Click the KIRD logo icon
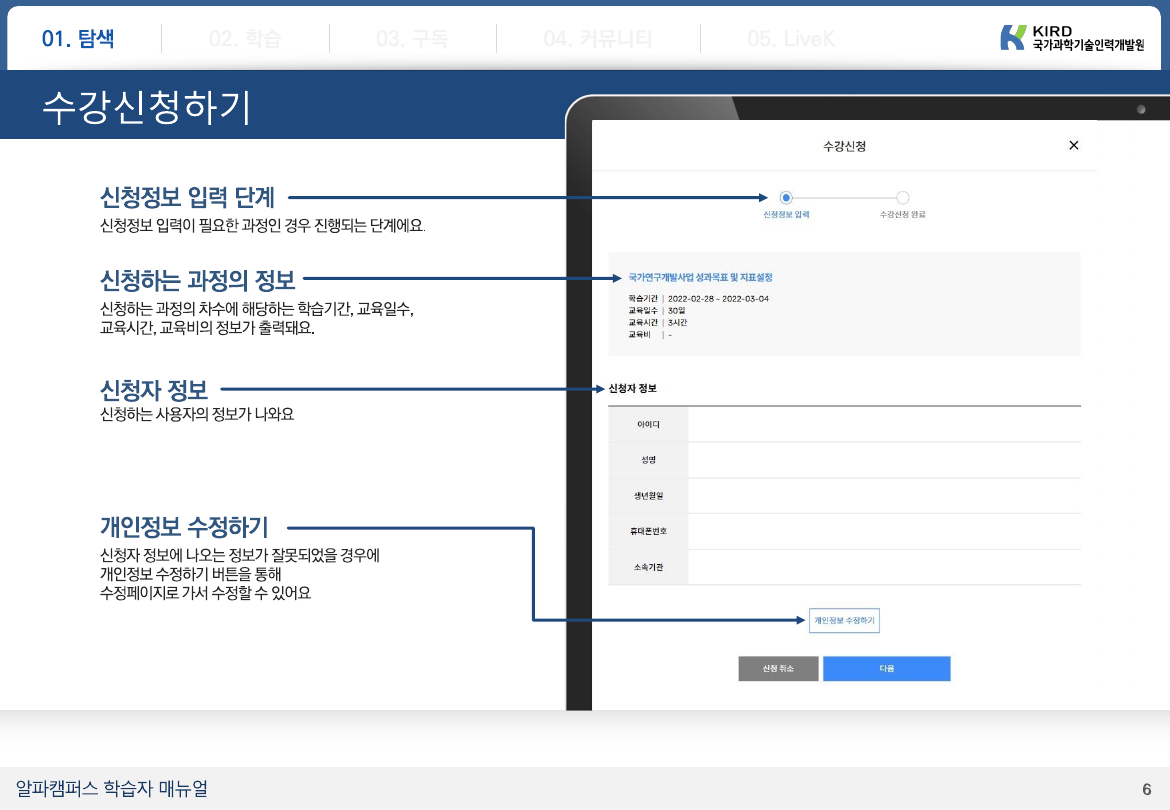1170x810 pixels. click(x=1013, y=38)
